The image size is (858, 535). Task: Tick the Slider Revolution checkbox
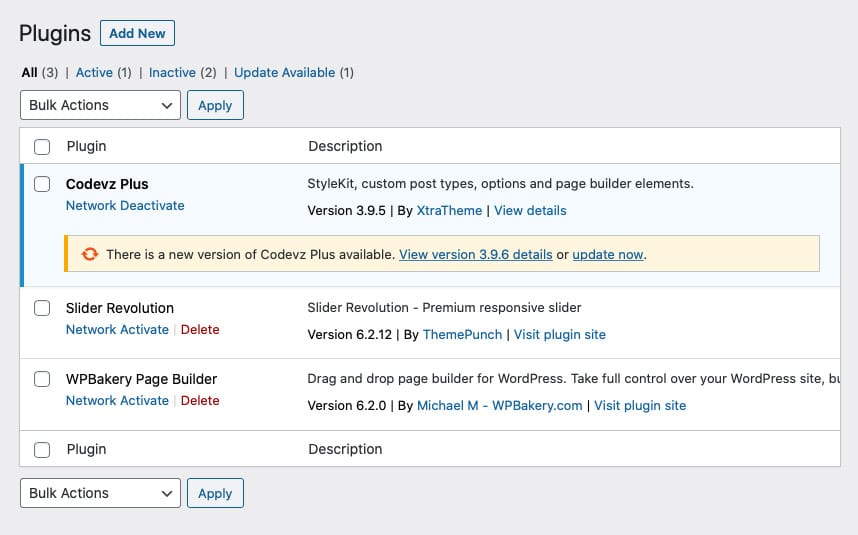click(42, 308)
